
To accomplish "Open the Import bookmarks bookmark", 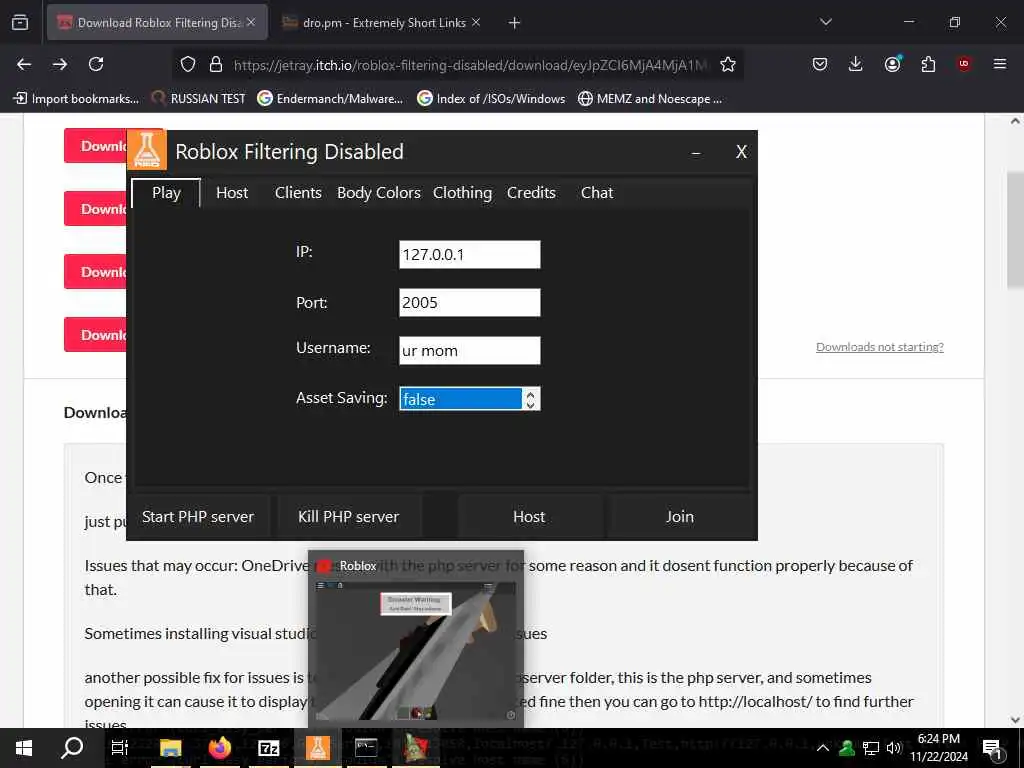I will pos(76,99).
